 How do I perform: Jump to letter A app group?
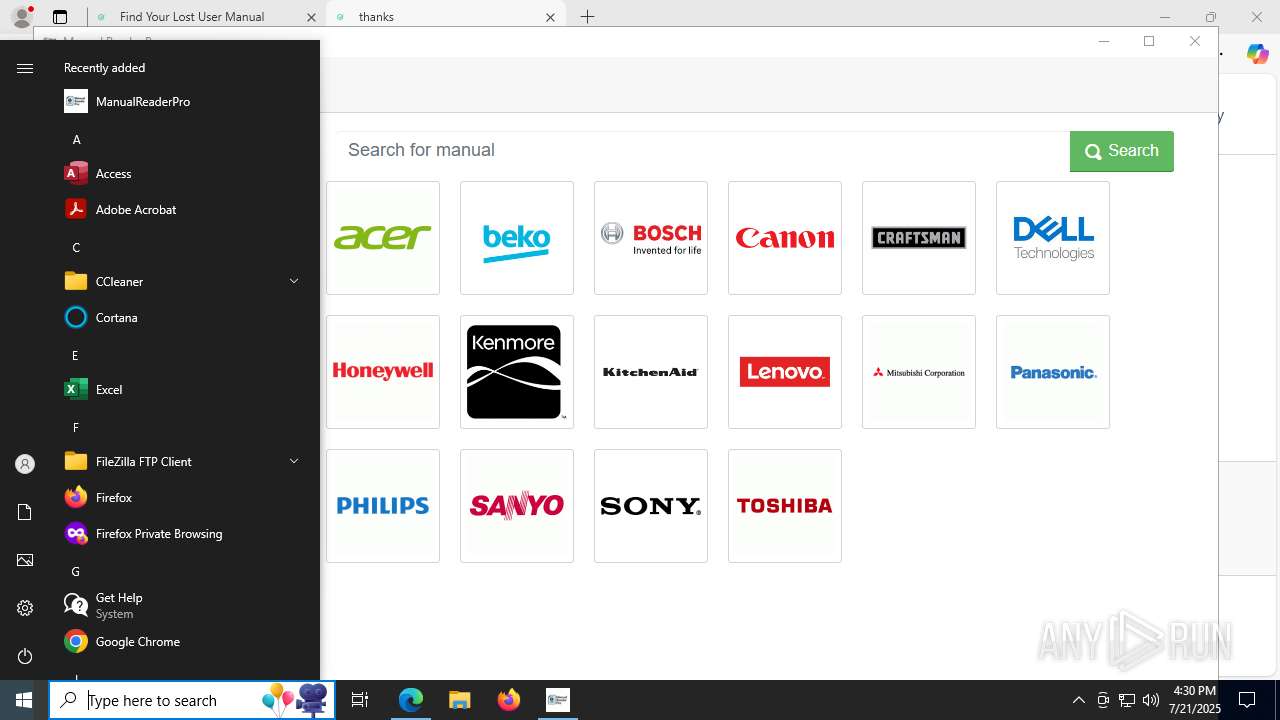pos(76,140)
